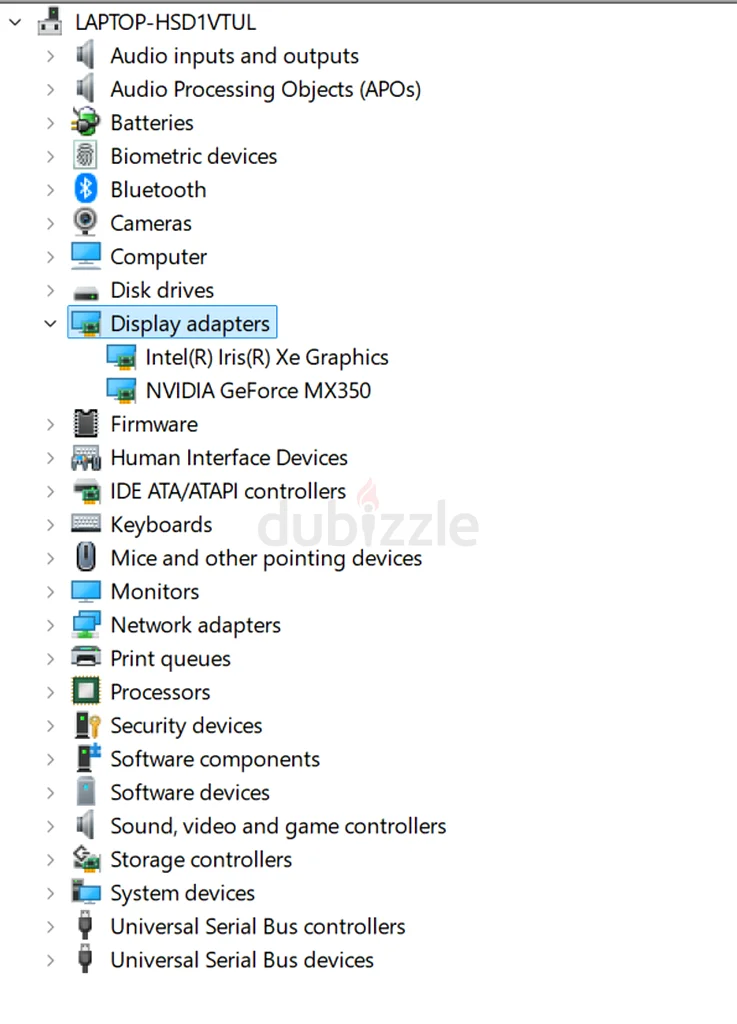Screen dimensions: 737x1024
Task: Click the IDE ATA/ATAPI controllers icon
Action: coord(86,491)
